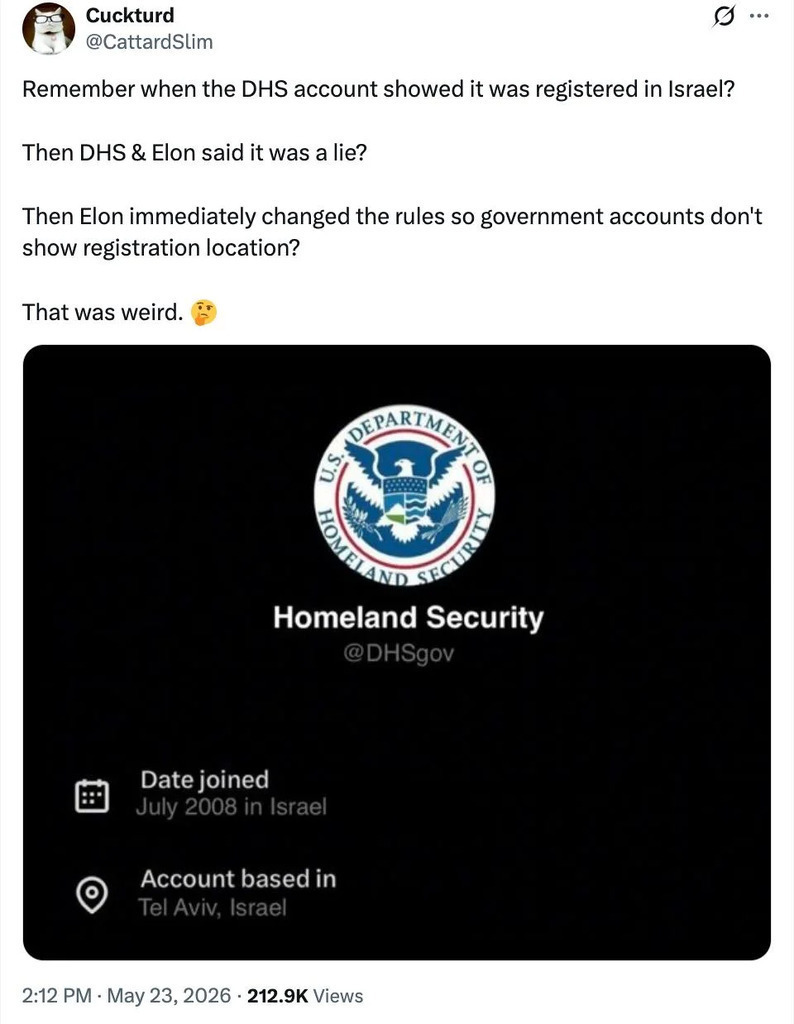The image size is (794, 1024).
Task: Click the Tel Aviv, Israel text
Action: [212, 908]
